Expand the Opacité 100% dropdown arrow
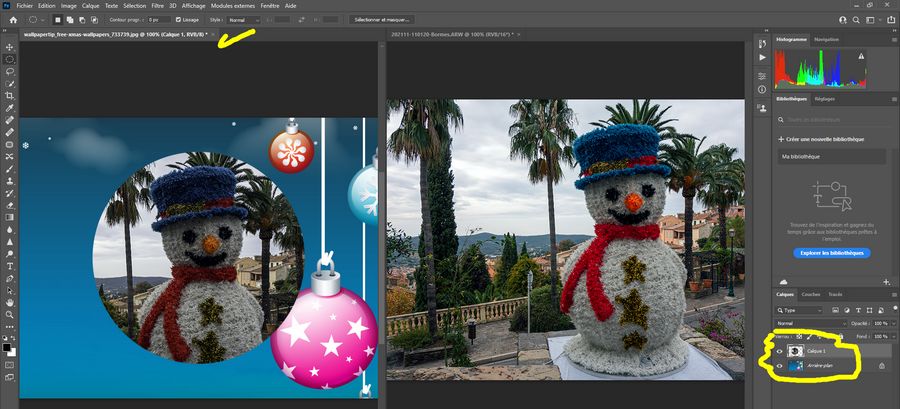 [x=893, y=324]
